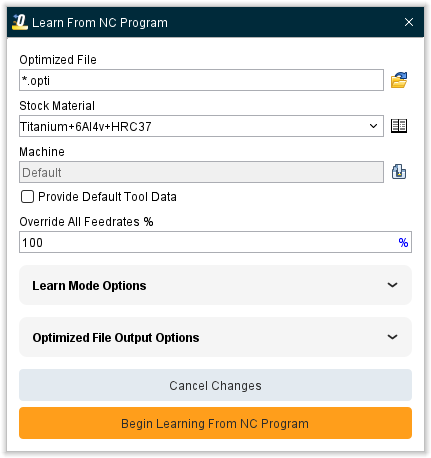The width and height of the screenshot is (431, 458).
Task: Close the Learn From NC Program dialog
Action: (x=409, y=22)
